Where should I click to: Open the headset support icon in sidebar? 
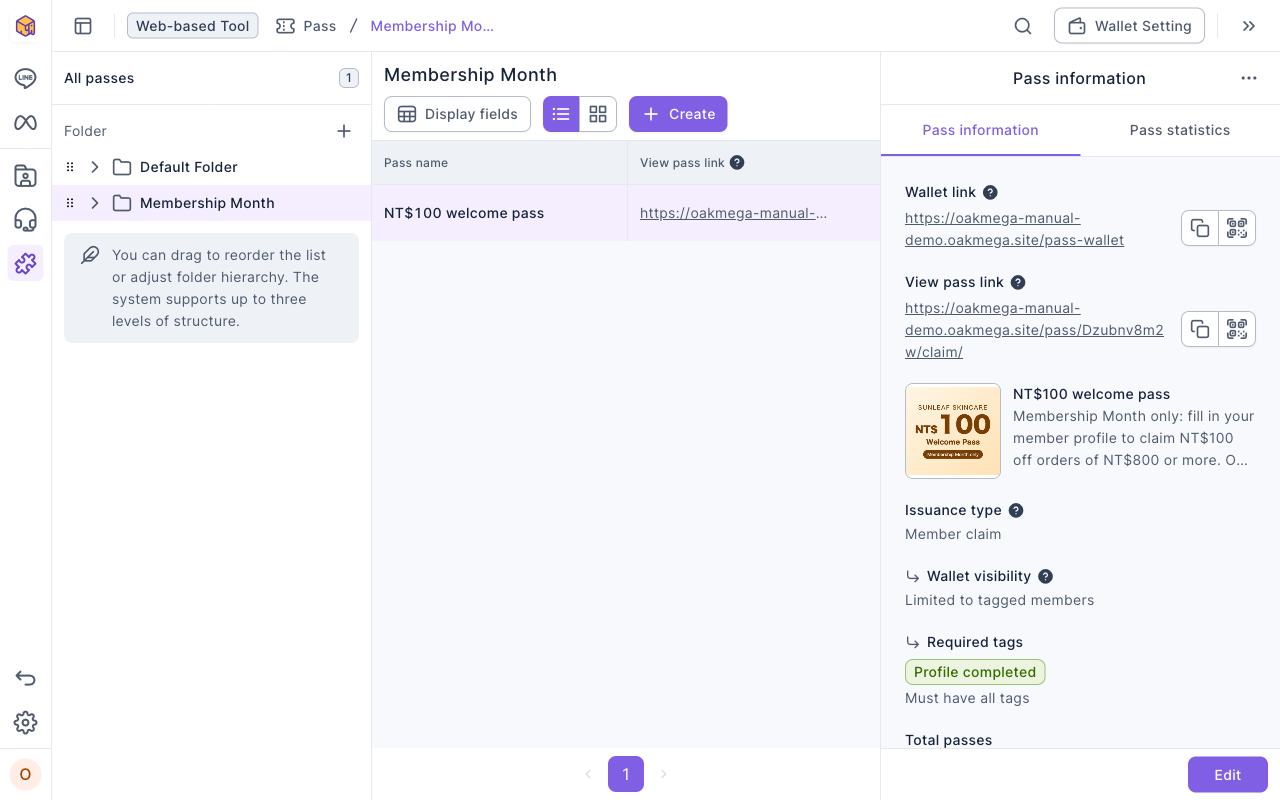[x=25, y=220]
